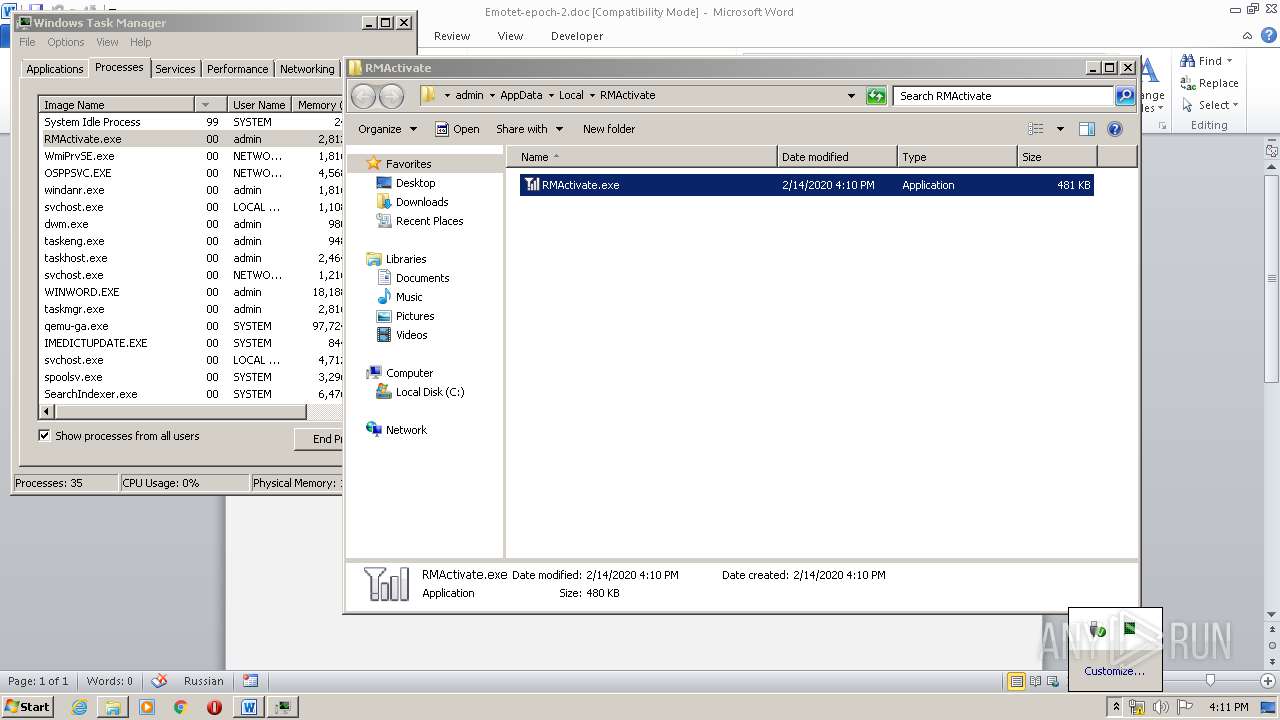Image resolution: width=1280 pixels, height=720 pixels.
Task: Open the Find dropdown arrow in Word ribbon
Action: point(1229,61)
